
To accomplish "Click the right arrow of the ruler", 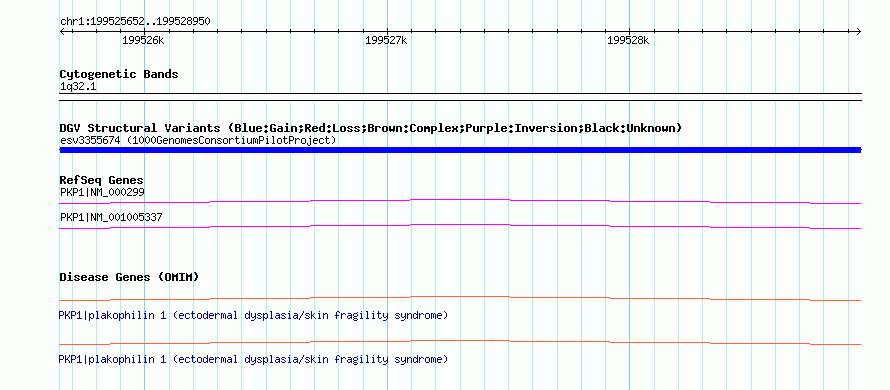I will (859, 31).
